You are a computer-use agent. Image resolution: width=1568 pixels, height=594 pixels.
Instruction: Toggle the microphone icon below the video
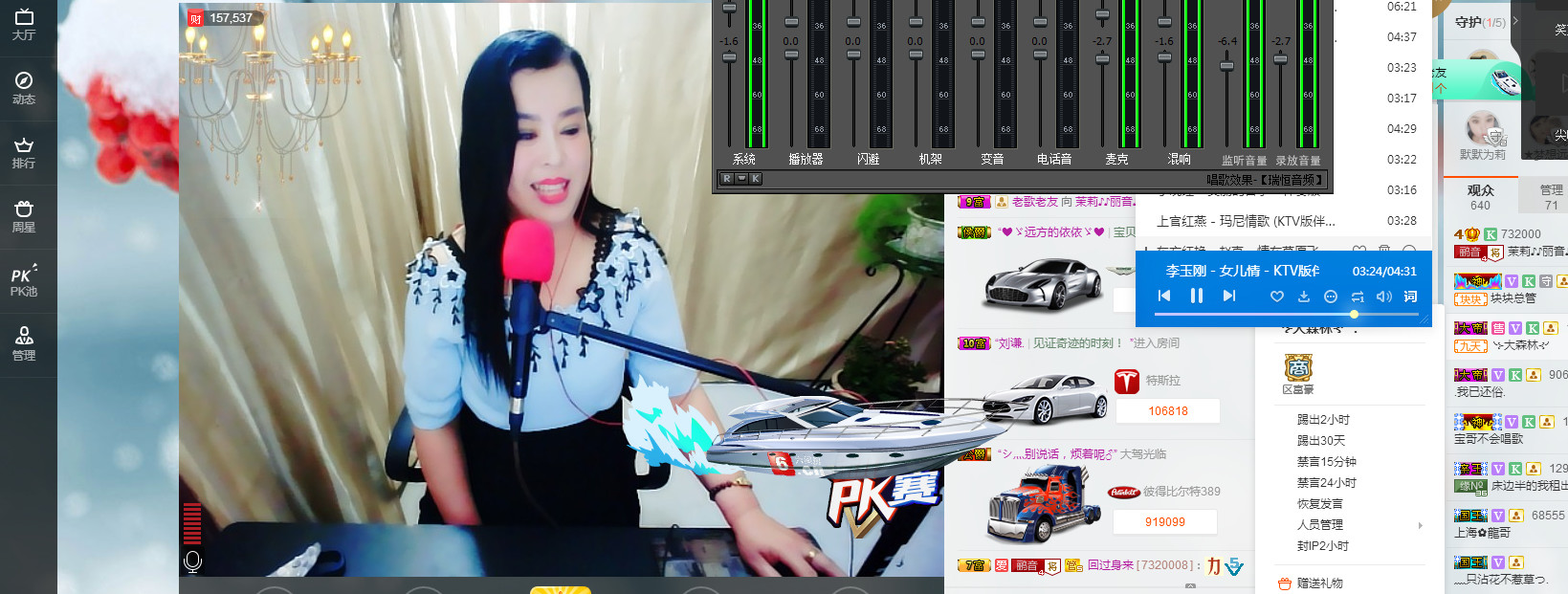click(192, 561)
